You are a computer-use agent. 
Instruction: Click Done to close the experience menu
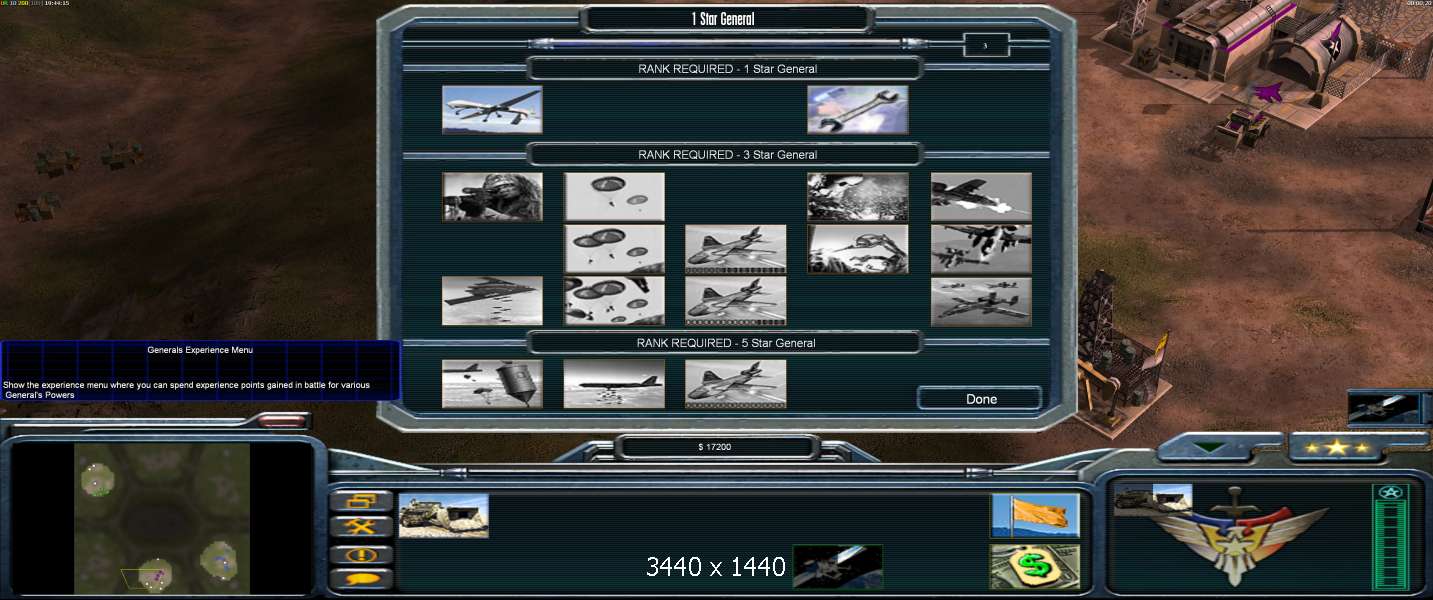980,399
